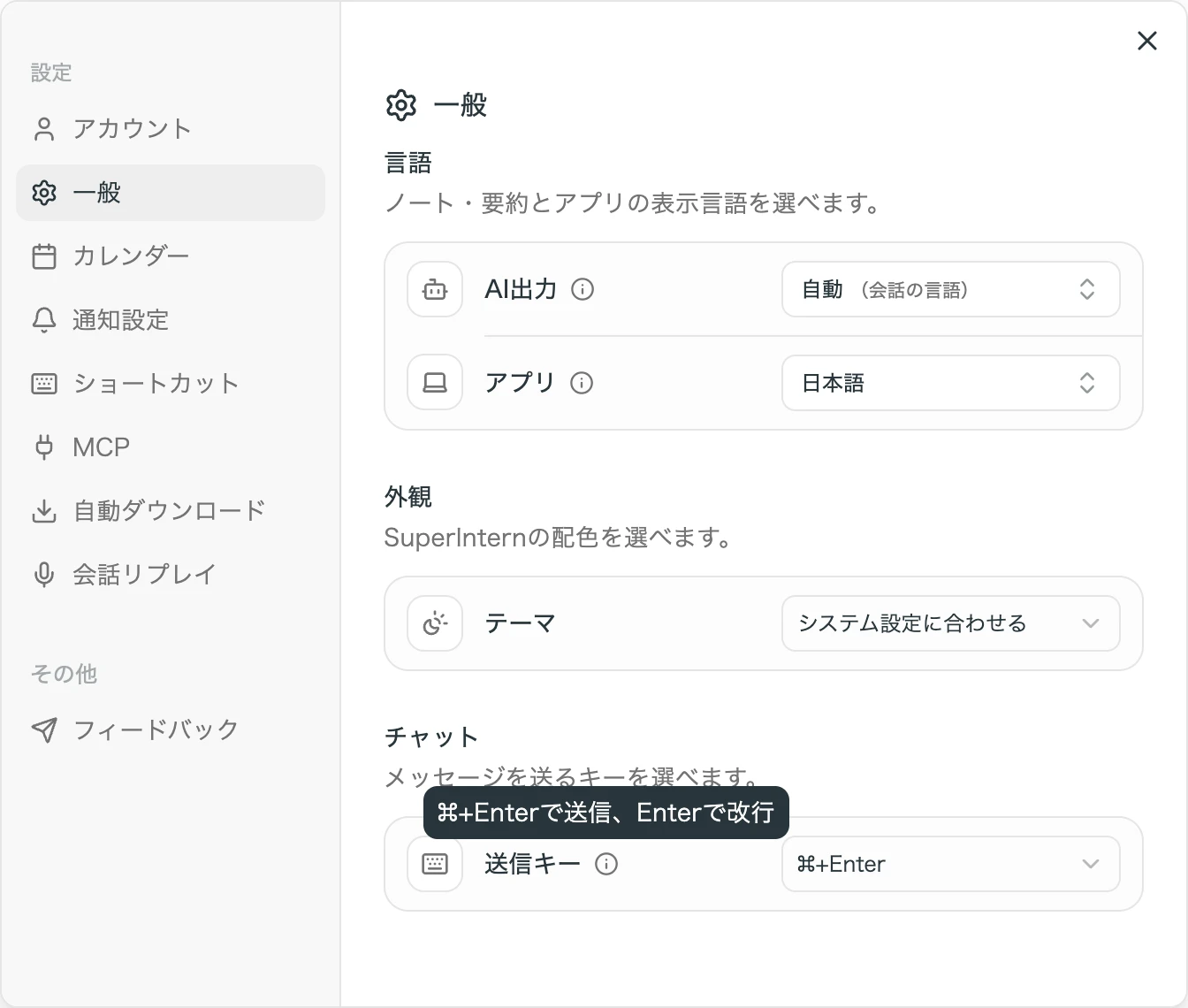Click フィードバック under その他
This screenshot has width=1188, height=1008.
tap(170, 730)
